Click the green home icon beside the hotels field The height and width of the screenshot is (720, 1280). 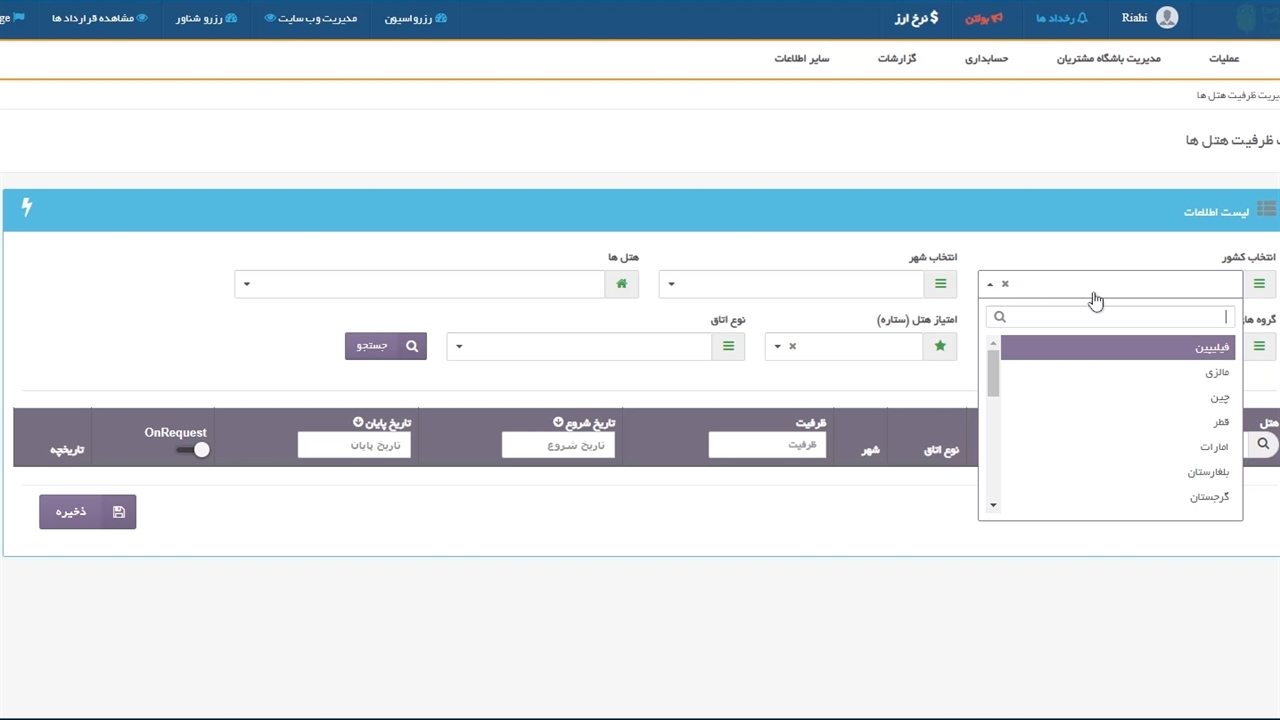pos(621,284)
